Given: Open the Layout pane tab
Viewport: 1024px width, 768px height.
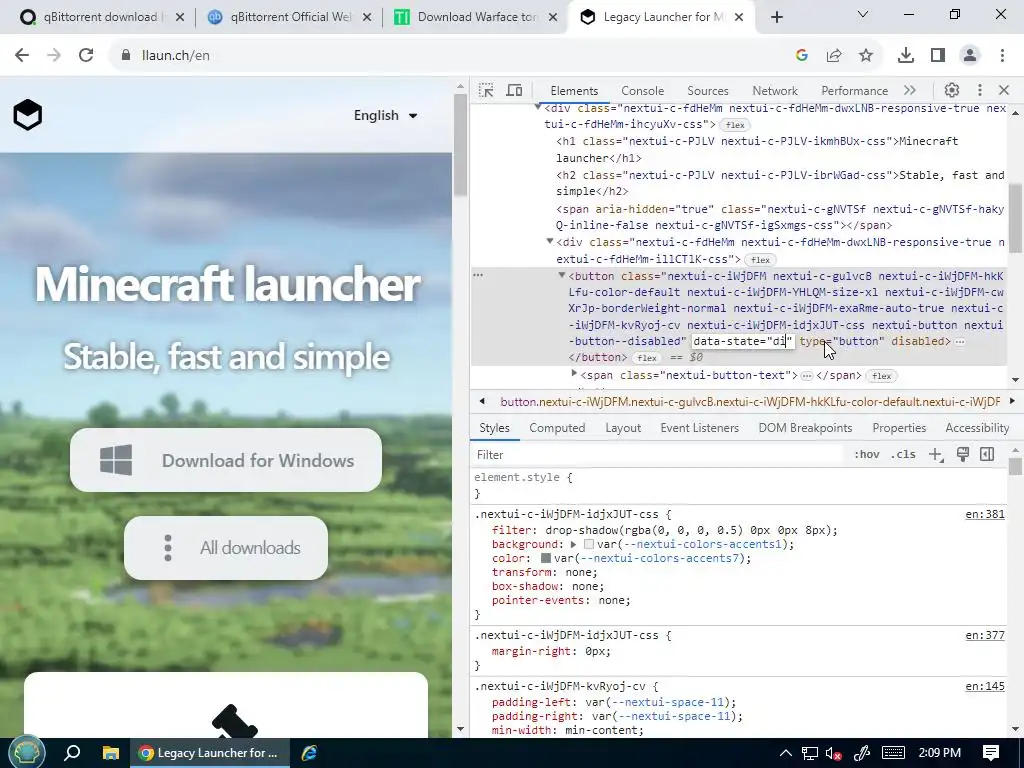Looking at the screenshot, I should 622,428.
